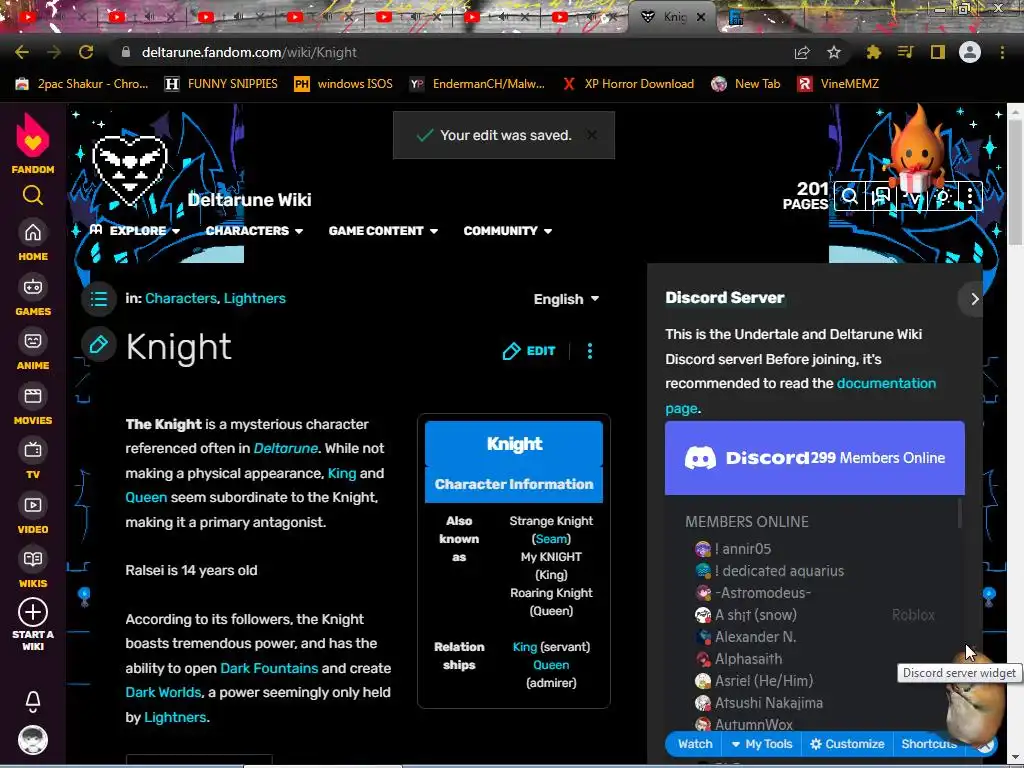Open the browser profile avatar
Screen dimensions: 1024x768
970,52
